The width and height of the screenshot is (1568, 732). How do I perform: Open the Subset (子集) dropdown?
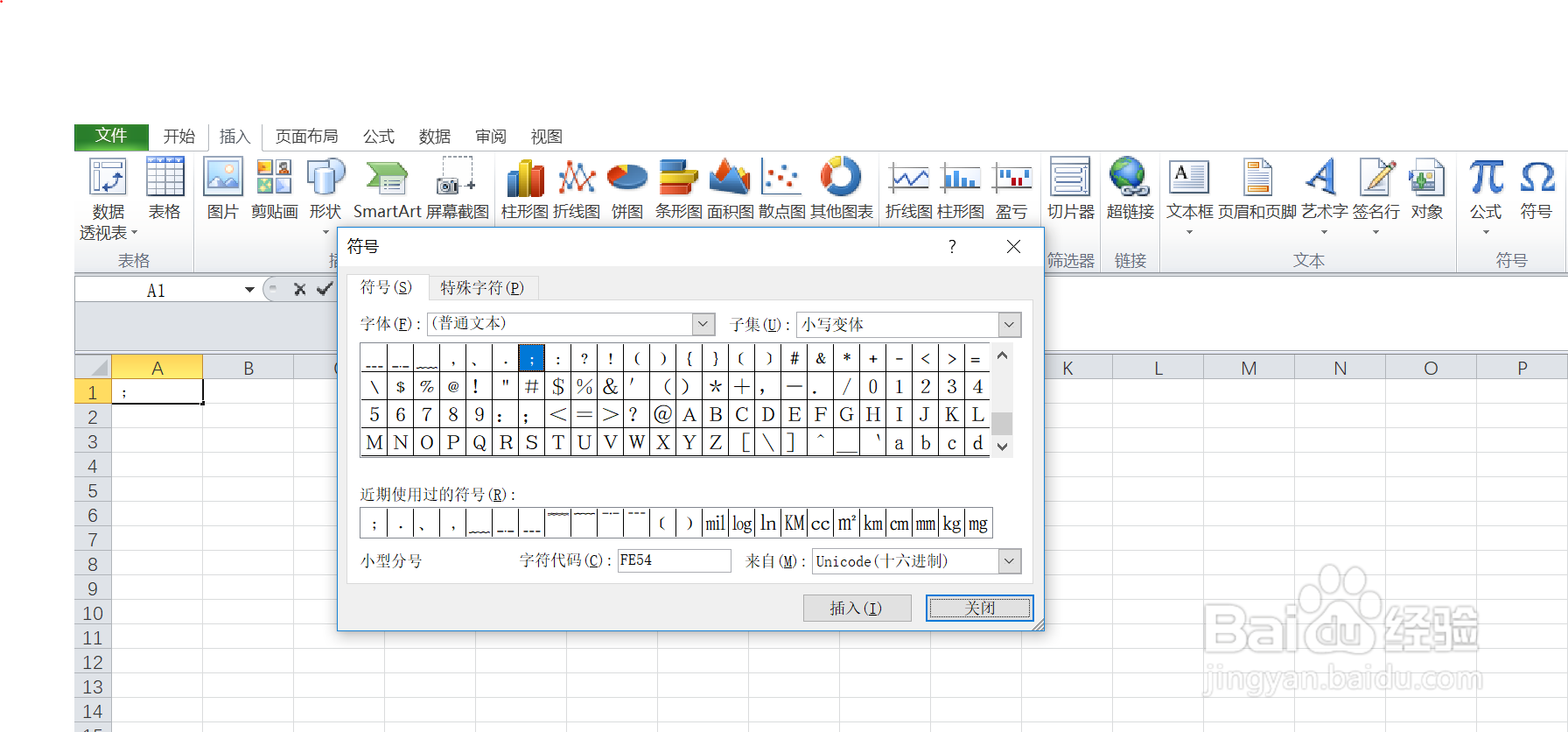(1009, 325)
